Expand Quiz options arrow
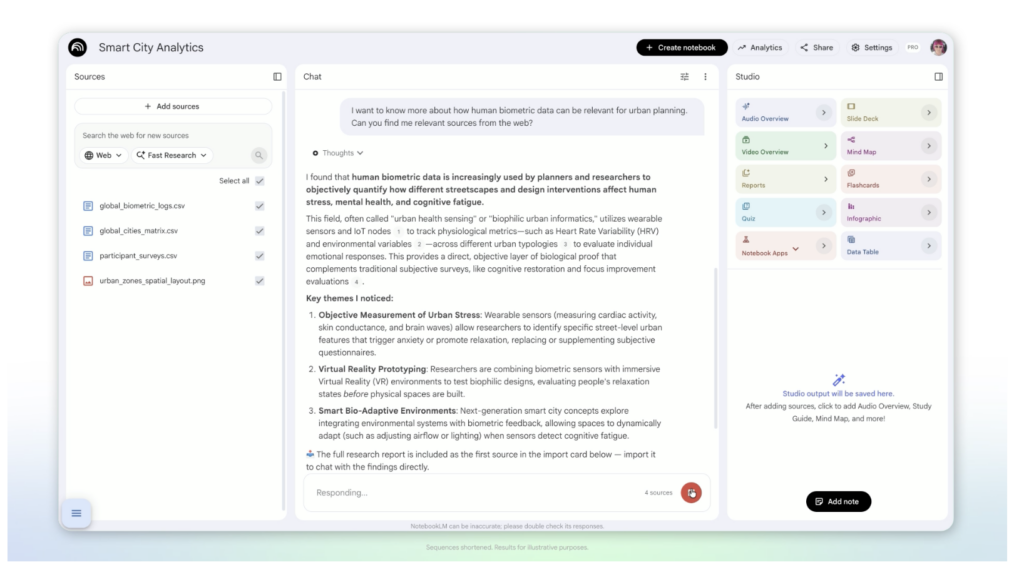1024x567 pixels. [824, 212]
